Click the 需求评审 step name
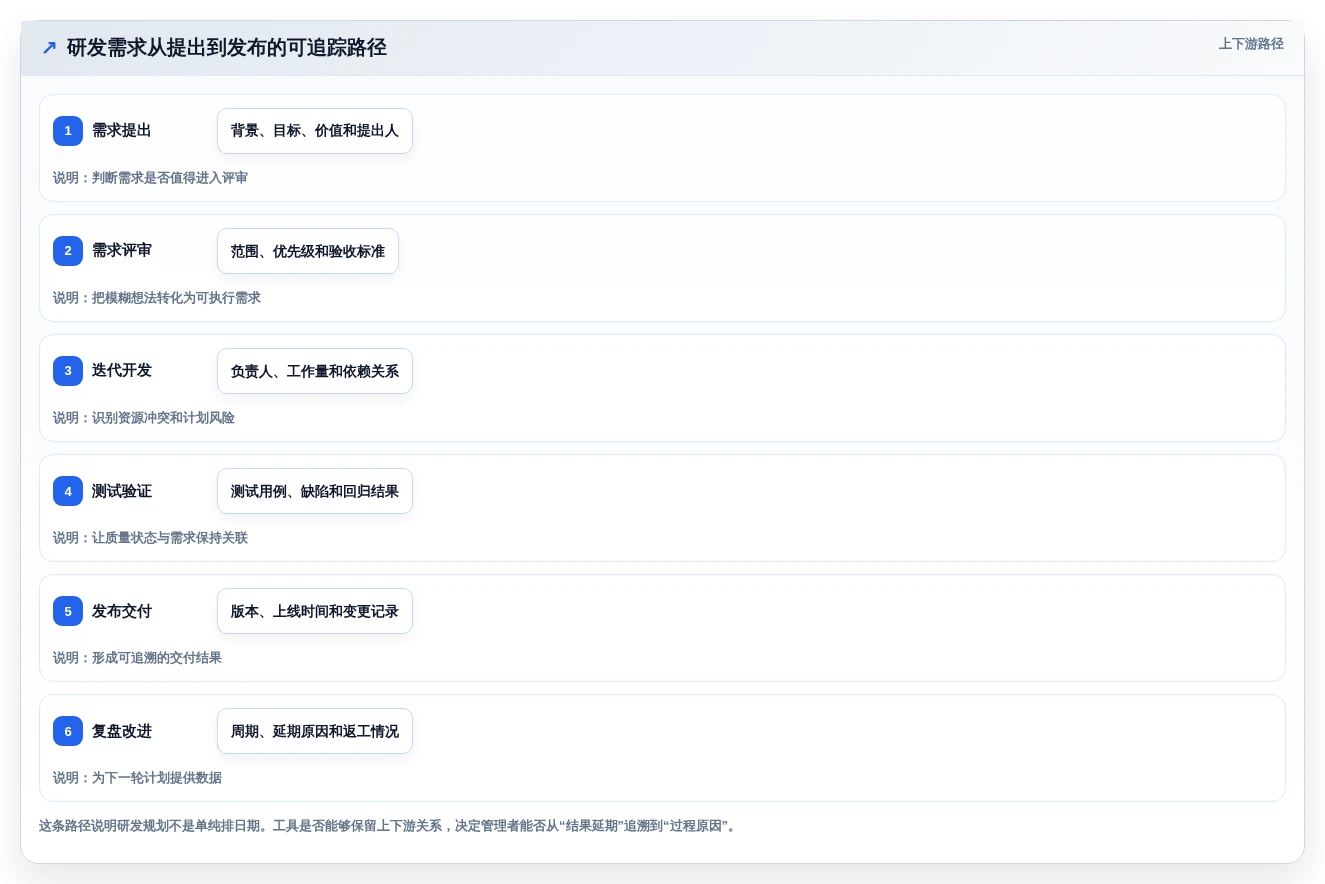This screenshot has width=1325, height=884. tap(122, 250)
